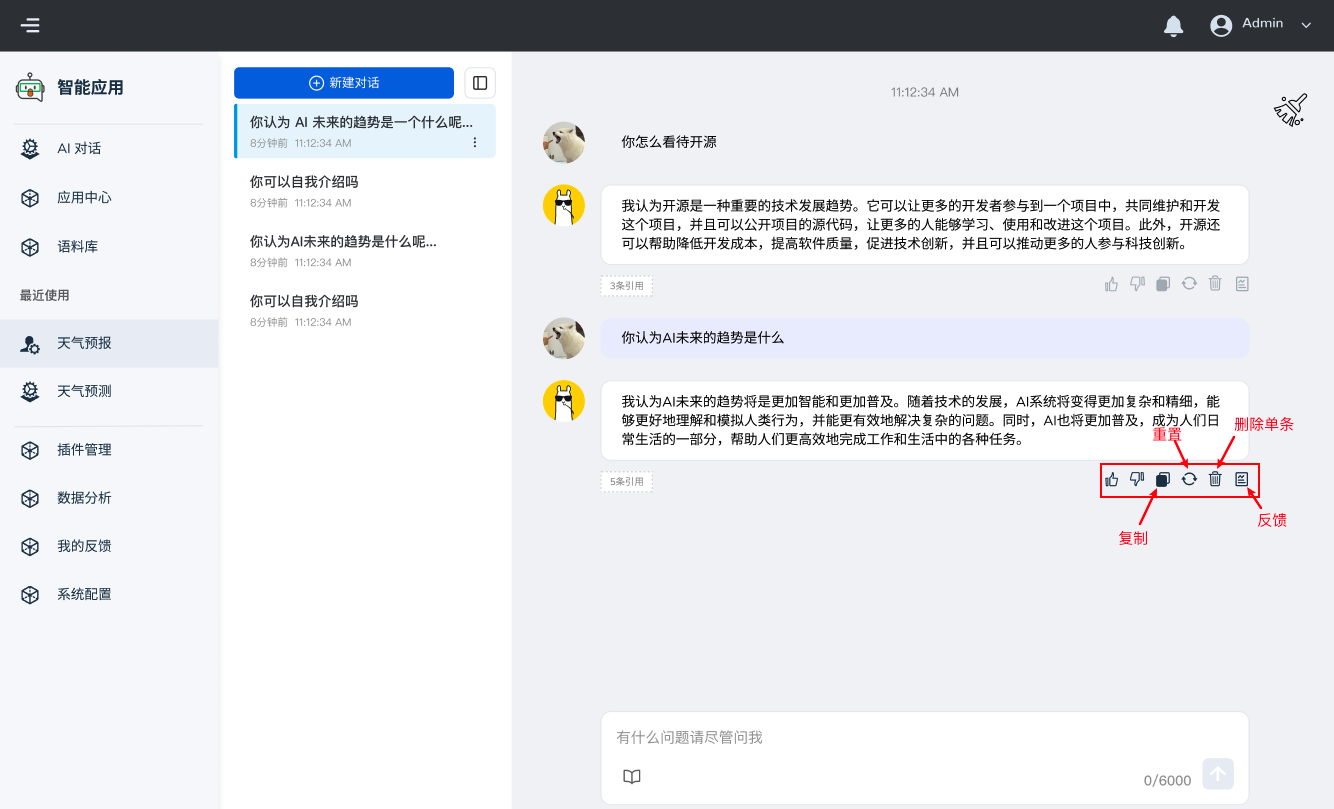
Task: Click 插件管理 cube icon
Action: [30, 450]
